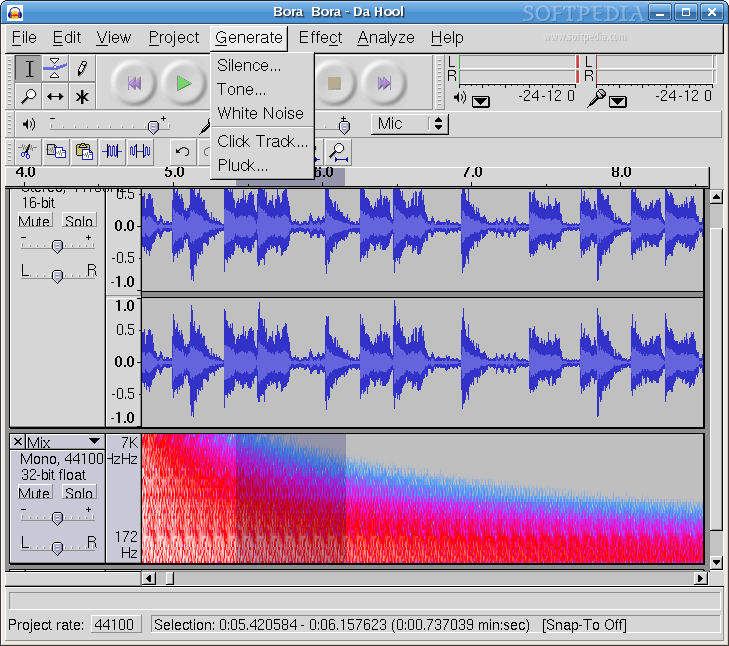Click Mix track pan slider
The height and width of the screenshot is (646, 729).
coord(57,548)
